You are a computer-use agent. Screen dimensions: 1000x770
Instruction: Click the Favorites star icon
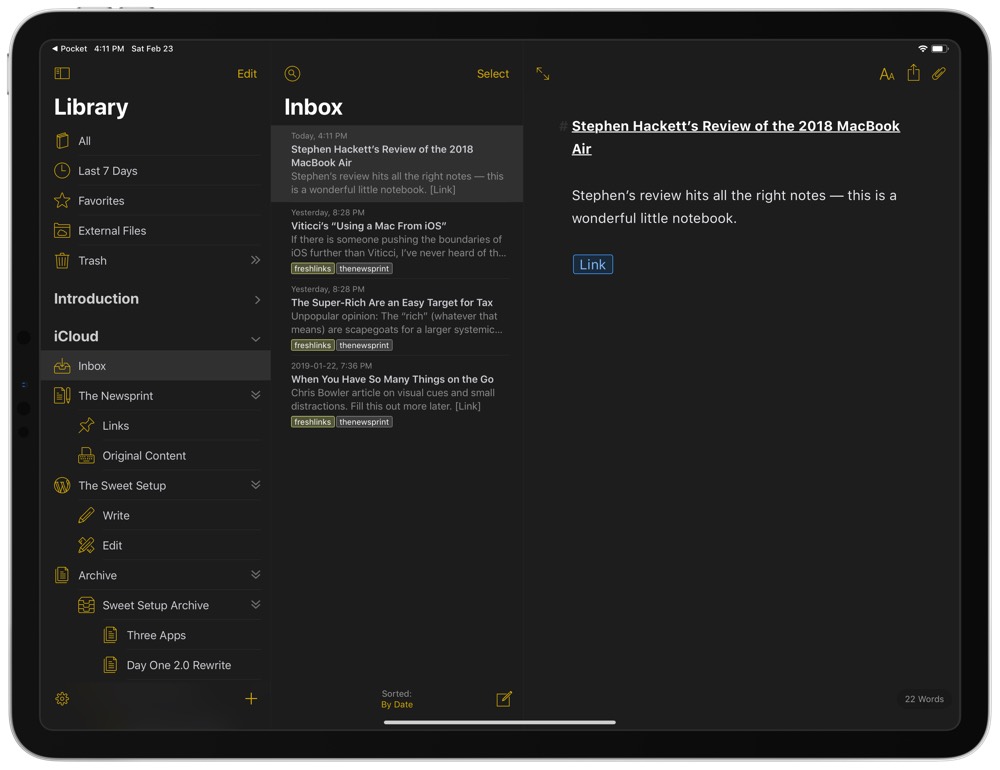[62, 200]
